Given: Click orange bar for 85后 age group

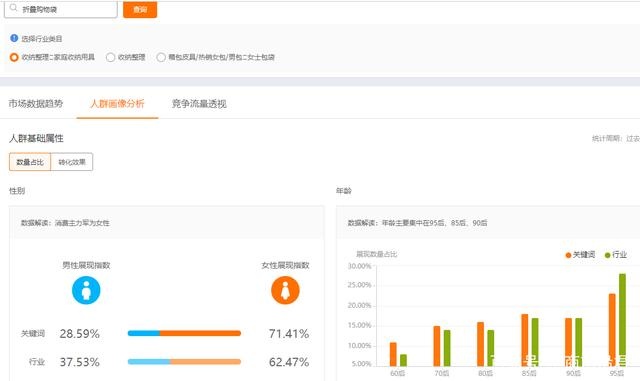Looking at the screenshot, I should (524, 340).
